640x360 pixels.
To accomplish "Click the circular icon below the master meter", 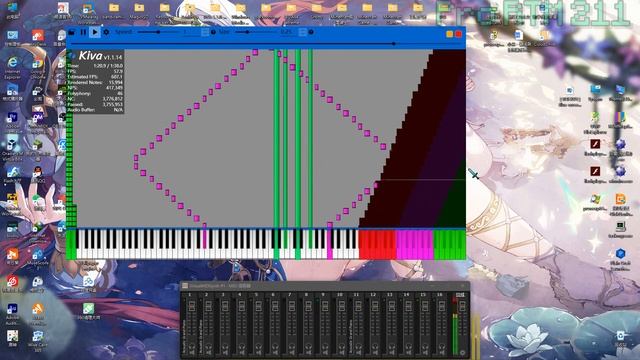I will coord(462,352).
